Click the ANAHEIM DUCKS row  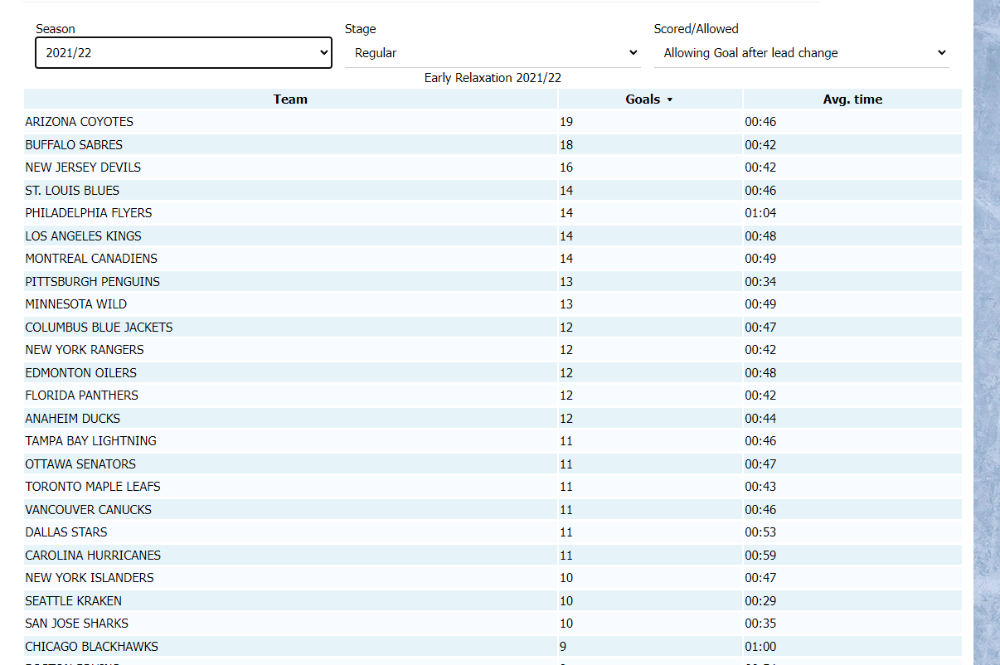(x=492, y=418)
